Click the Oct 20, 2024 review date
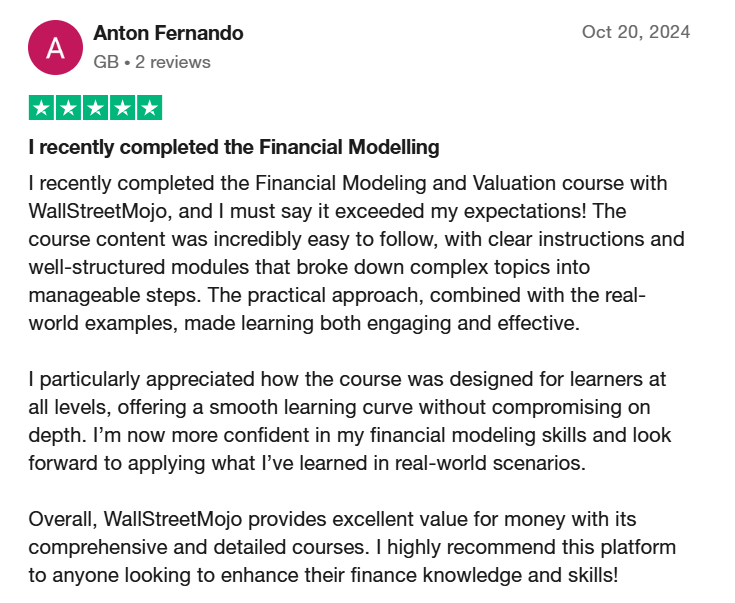Screen dimensions: 735x603 point(636,32)
